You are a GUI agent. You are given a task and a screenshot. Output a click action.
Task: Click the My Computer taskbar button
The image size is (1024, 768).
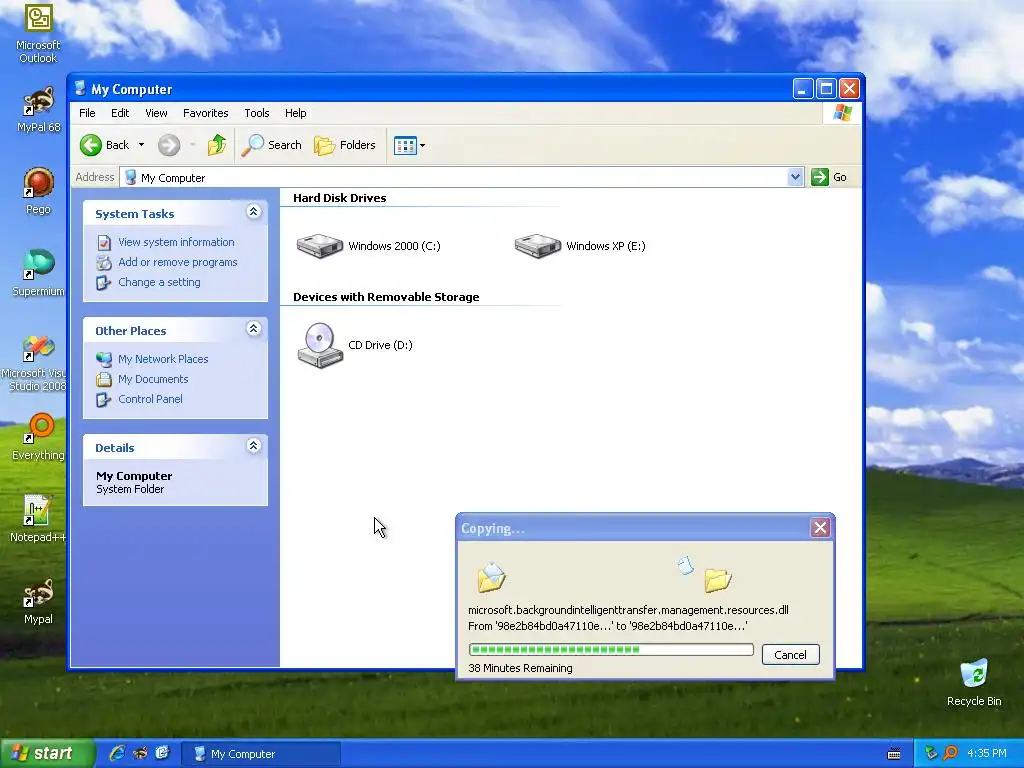[260, 754]
